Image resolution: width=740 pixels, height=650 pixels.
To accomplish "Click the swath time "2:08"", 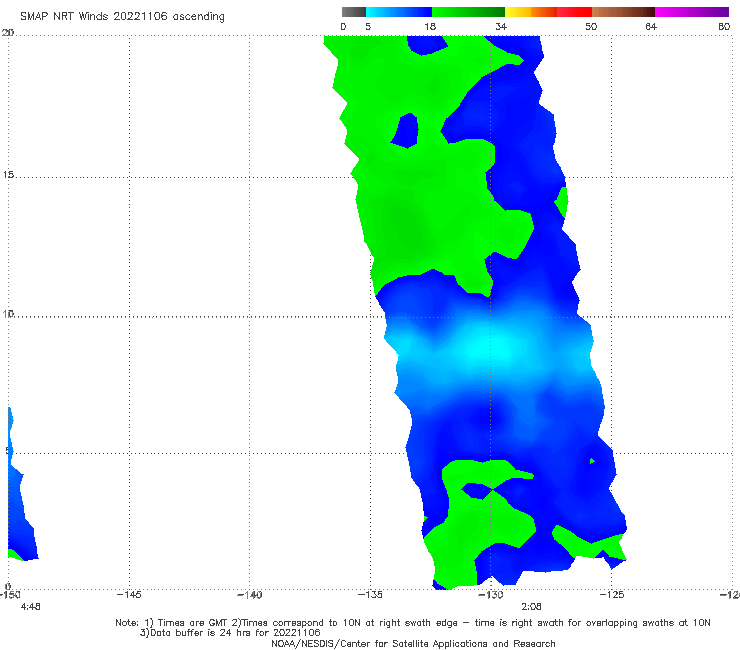I will tap(531, 607).
